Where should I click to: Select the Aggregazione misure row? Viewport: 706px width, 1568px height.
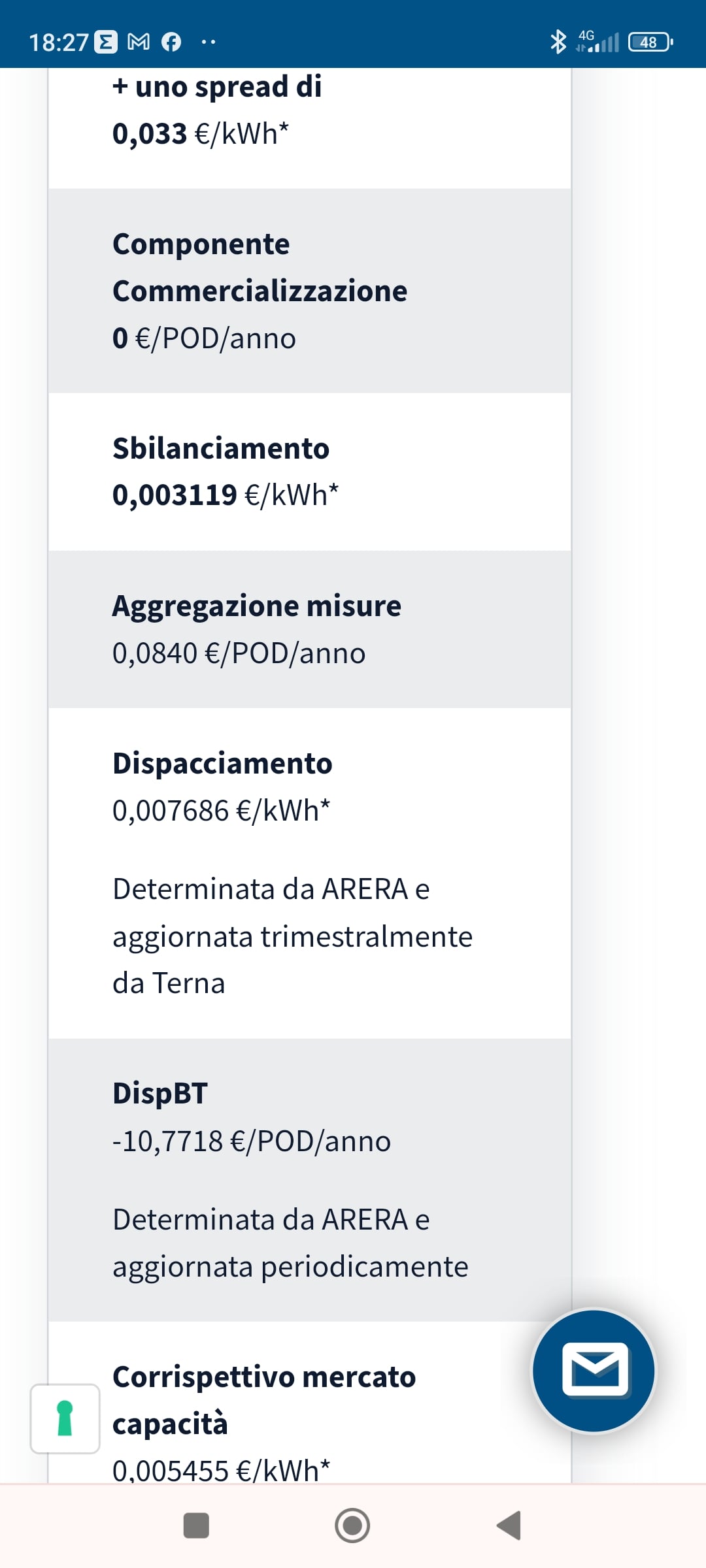click(x=310, y=629)
